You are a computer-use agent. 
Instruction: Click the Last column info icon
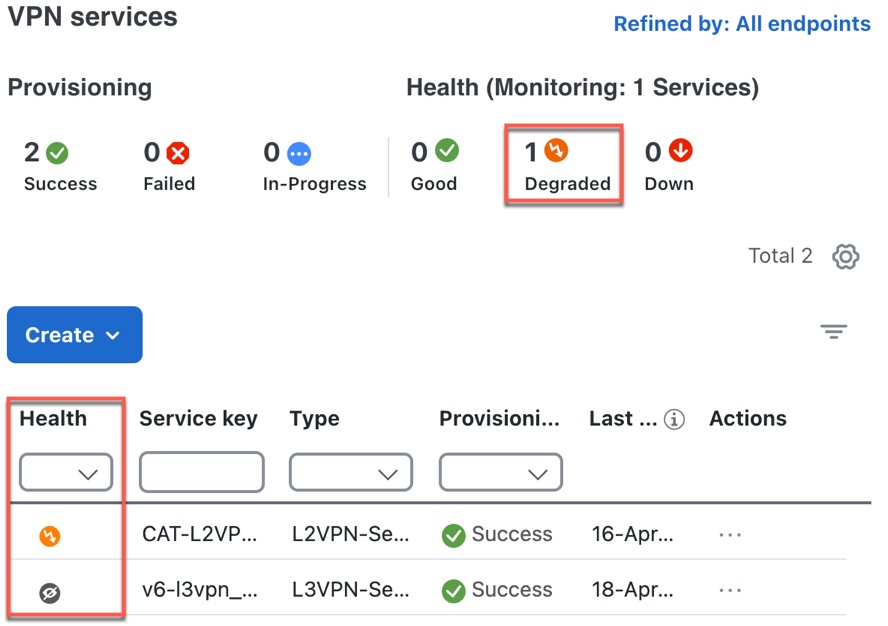click(674, 420)
